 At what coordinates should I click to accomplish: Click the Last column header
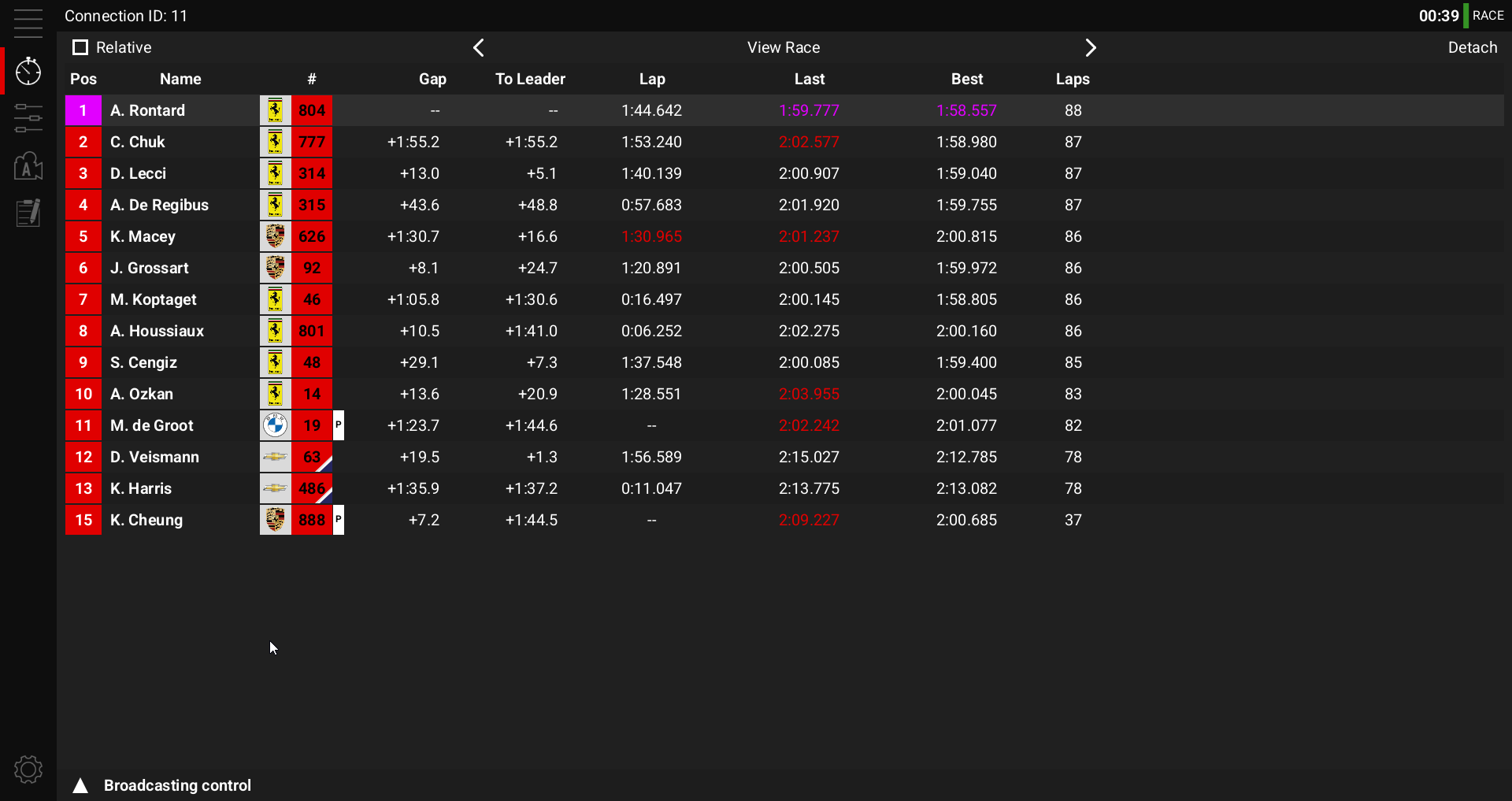click(810, 79)
